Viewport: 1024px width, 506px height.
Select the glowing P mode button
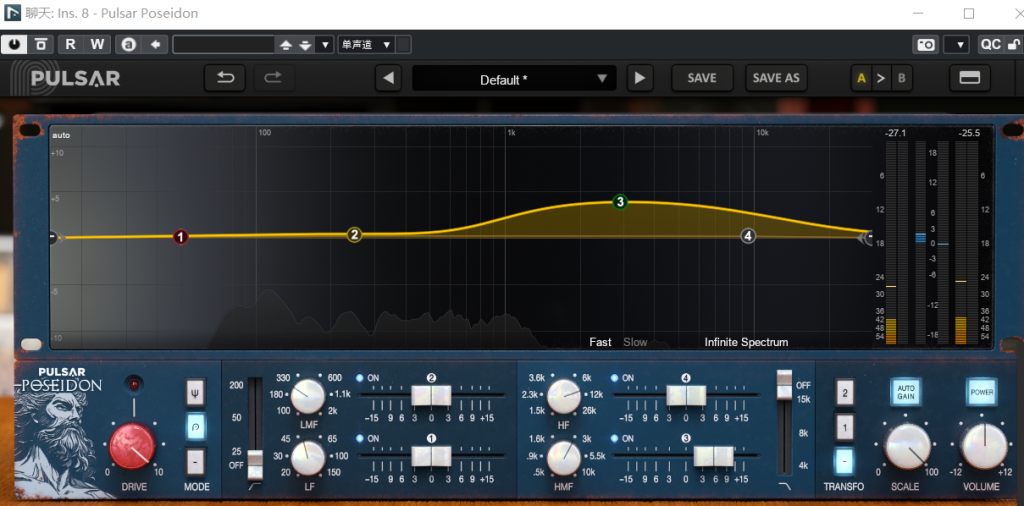pyautogui.click(x=195, y=427)
